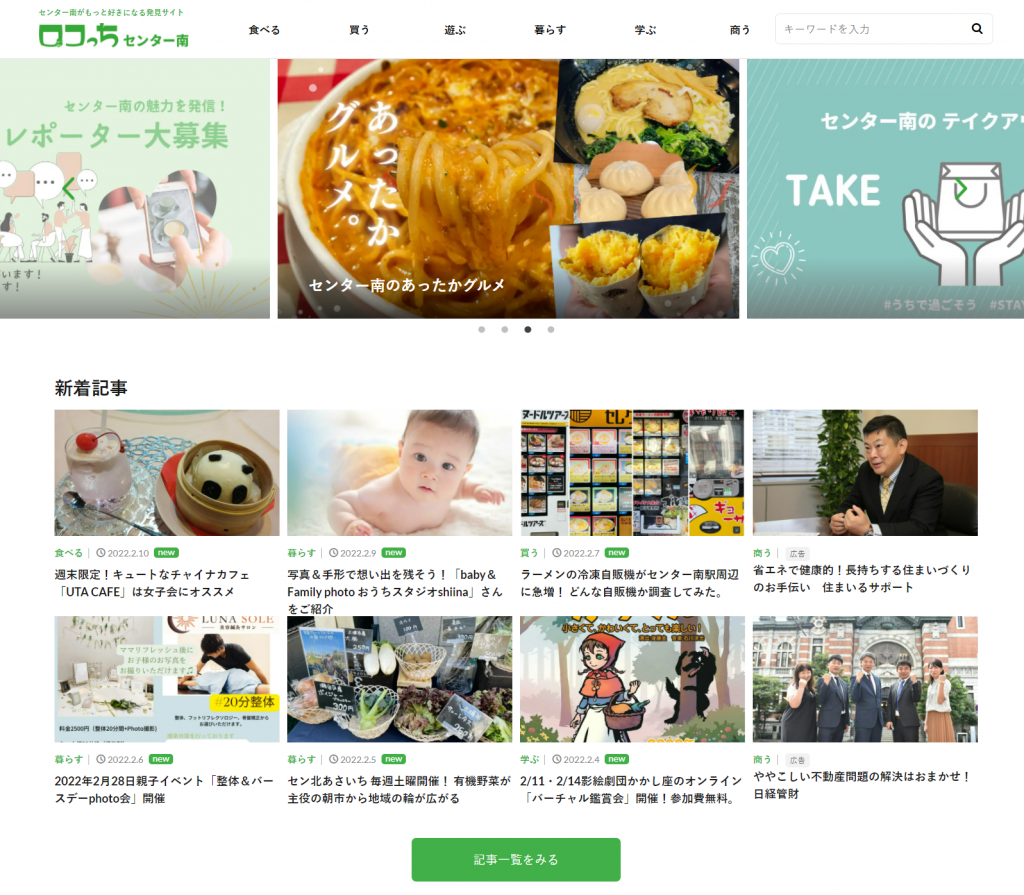
Task: Open the 学ぶ navigation item
Action: pyautogui.click(x=645, y=30)
